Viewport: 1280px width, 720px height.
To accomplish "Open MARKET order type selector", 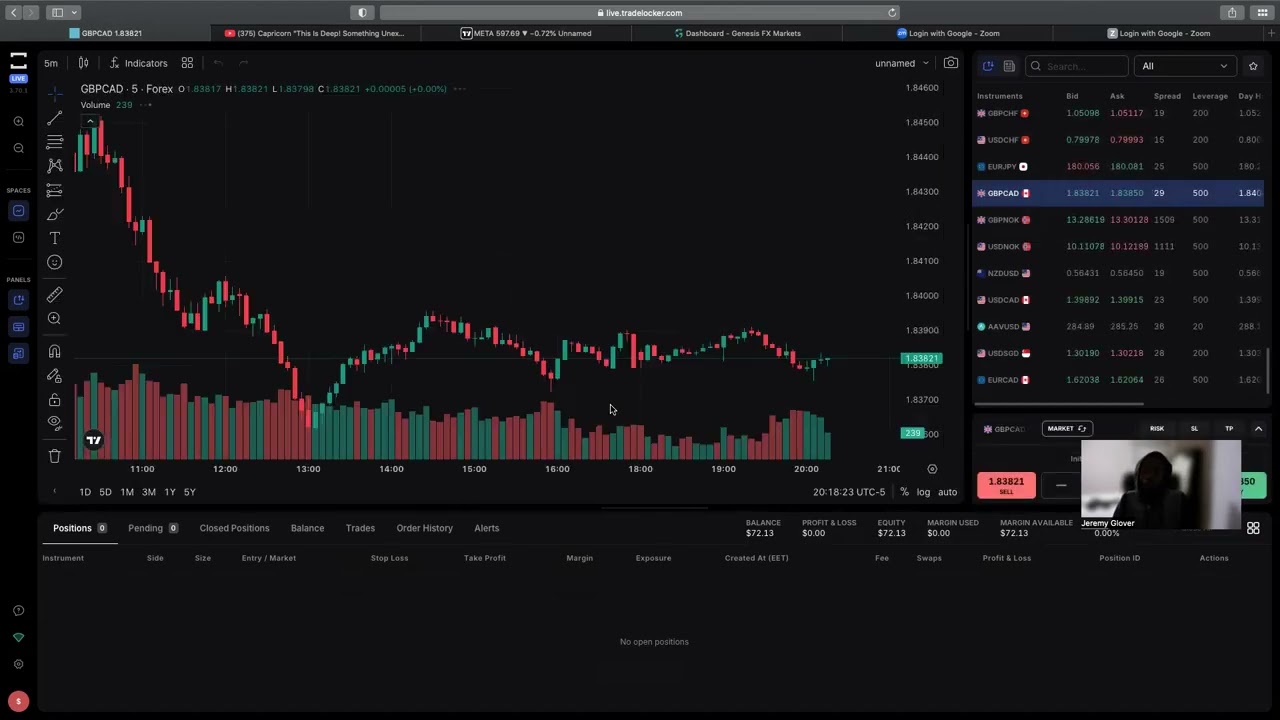I will coord(1066,429).
